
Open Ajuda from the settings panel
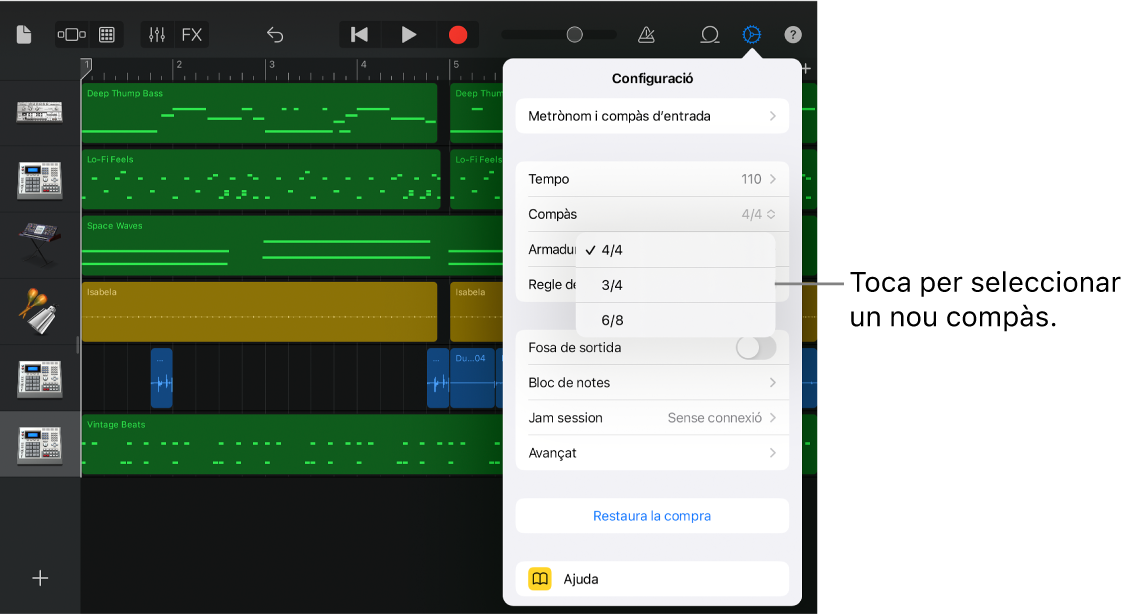pyautogui.click(x=652, y=578)
